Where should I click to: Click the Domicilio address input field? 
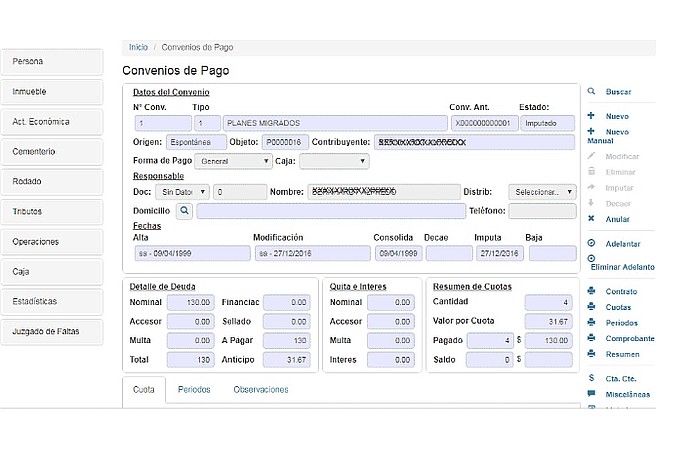331,211
